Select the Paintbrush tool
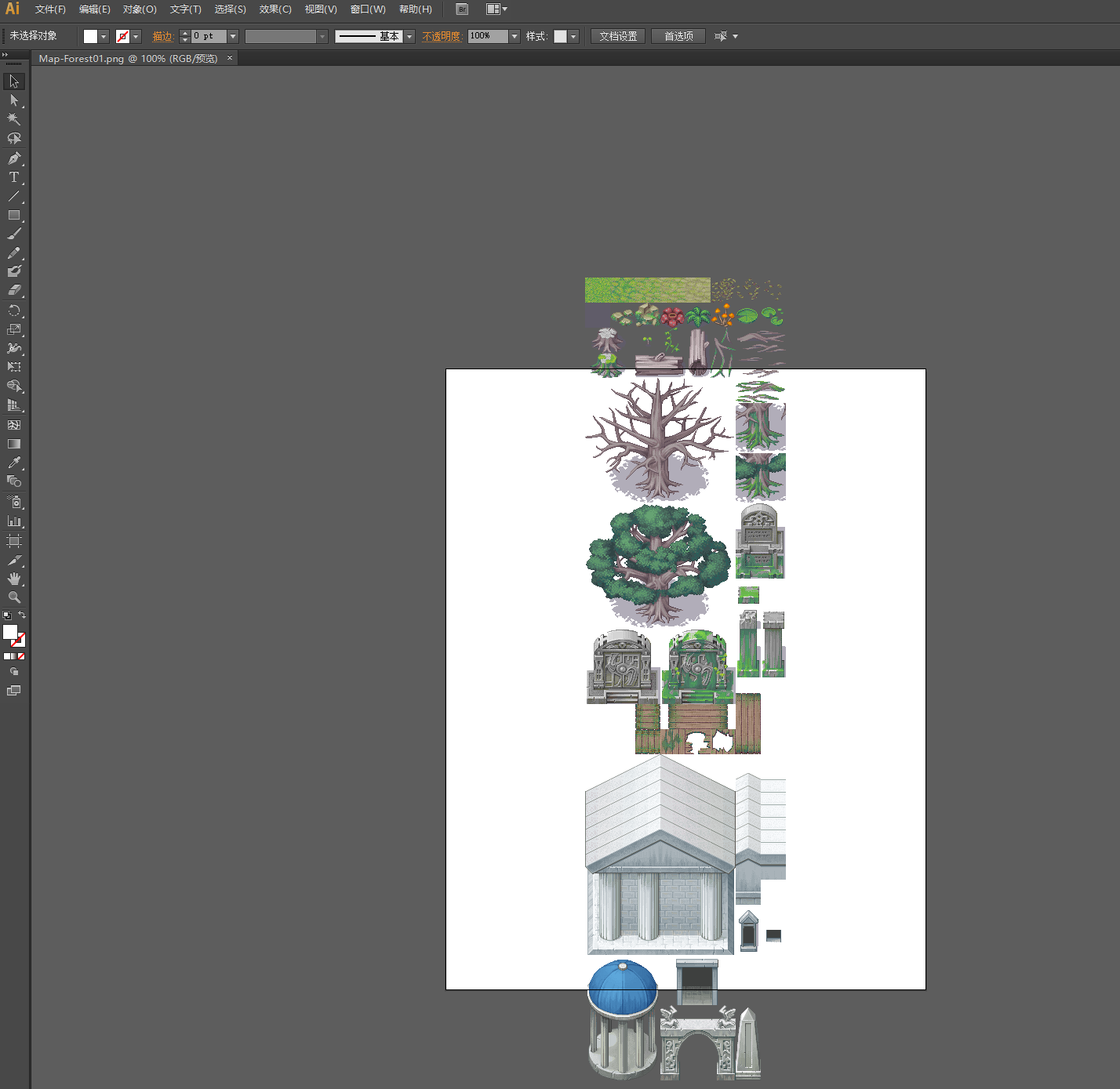This screenshot has width=1120, height=1089. 14,234
